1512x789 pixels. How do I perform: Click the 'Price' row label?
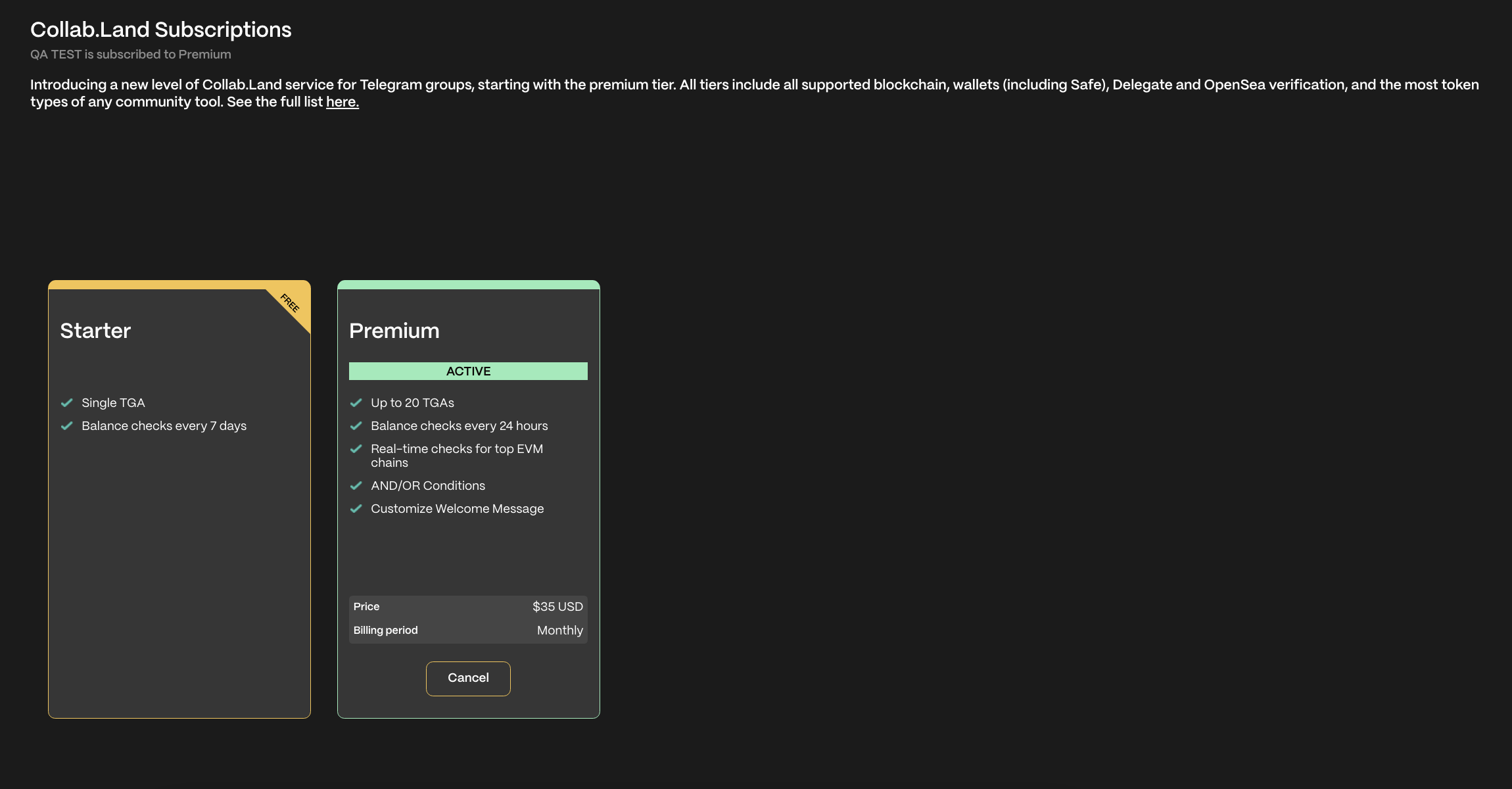[x=366, y=607]
